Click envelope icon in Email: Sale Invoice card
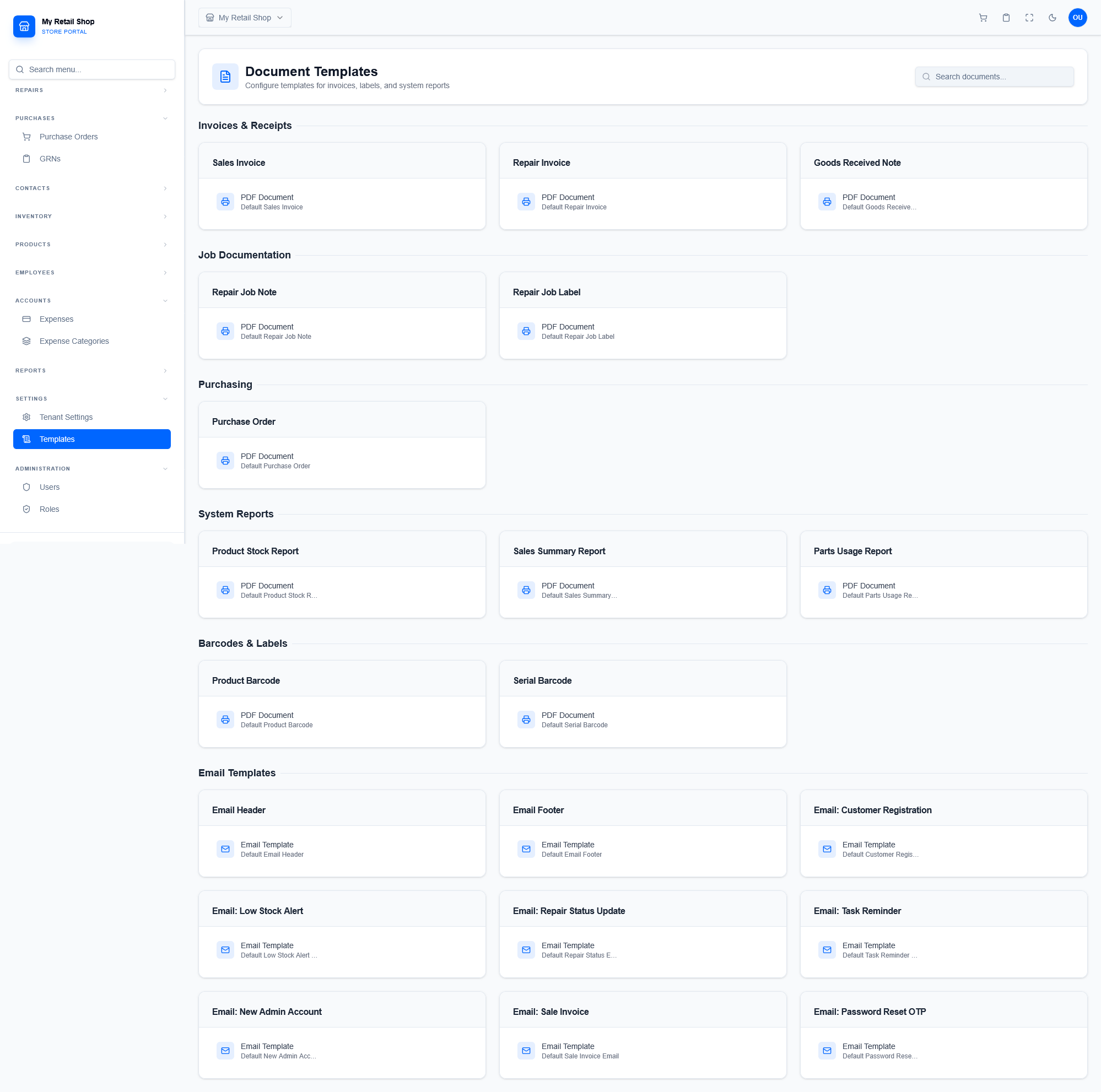The image size is (1101, 1092). click(526, 1051)
